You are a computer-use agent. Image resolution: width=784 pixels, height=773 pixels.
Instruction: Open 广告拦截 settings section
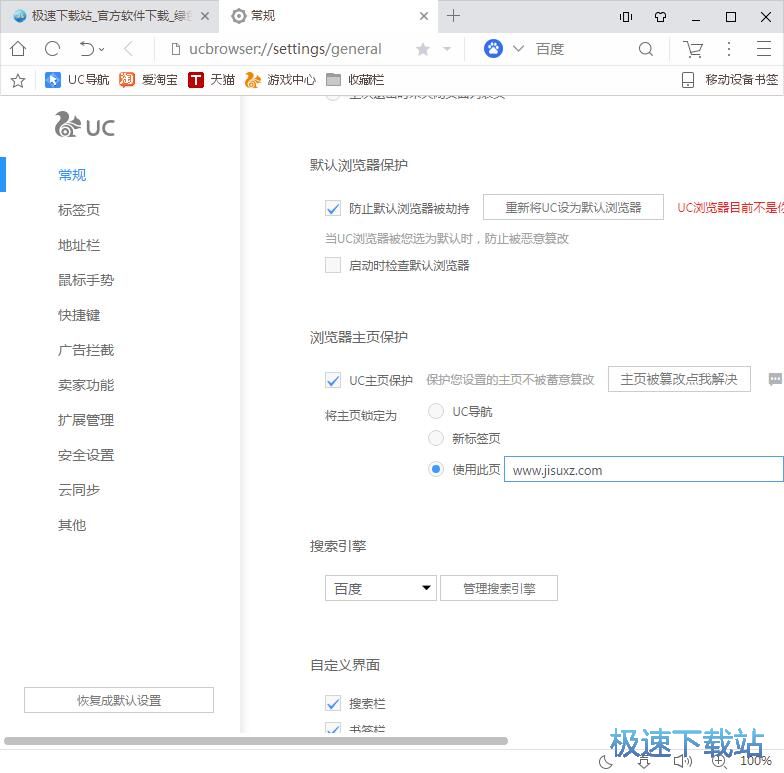pos(86,350)
